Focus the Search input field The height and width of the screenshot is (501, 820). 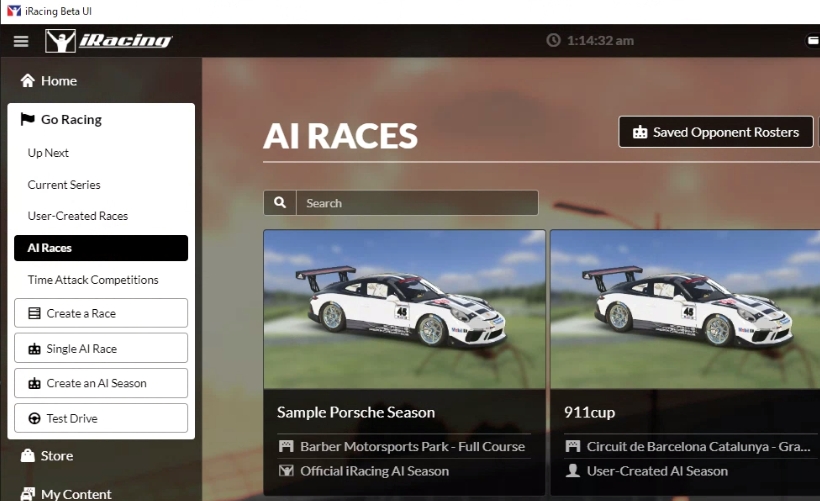[x=417, y=203]
